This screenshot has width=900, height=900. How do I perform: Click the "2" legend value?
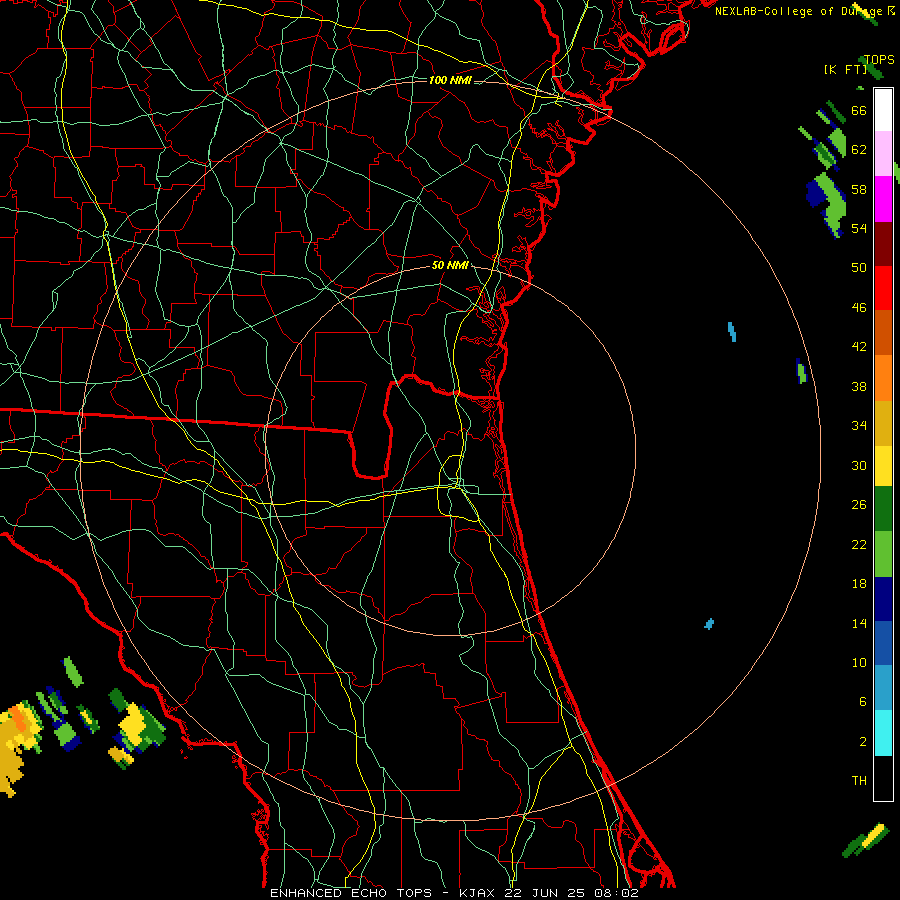pos(862,742)
